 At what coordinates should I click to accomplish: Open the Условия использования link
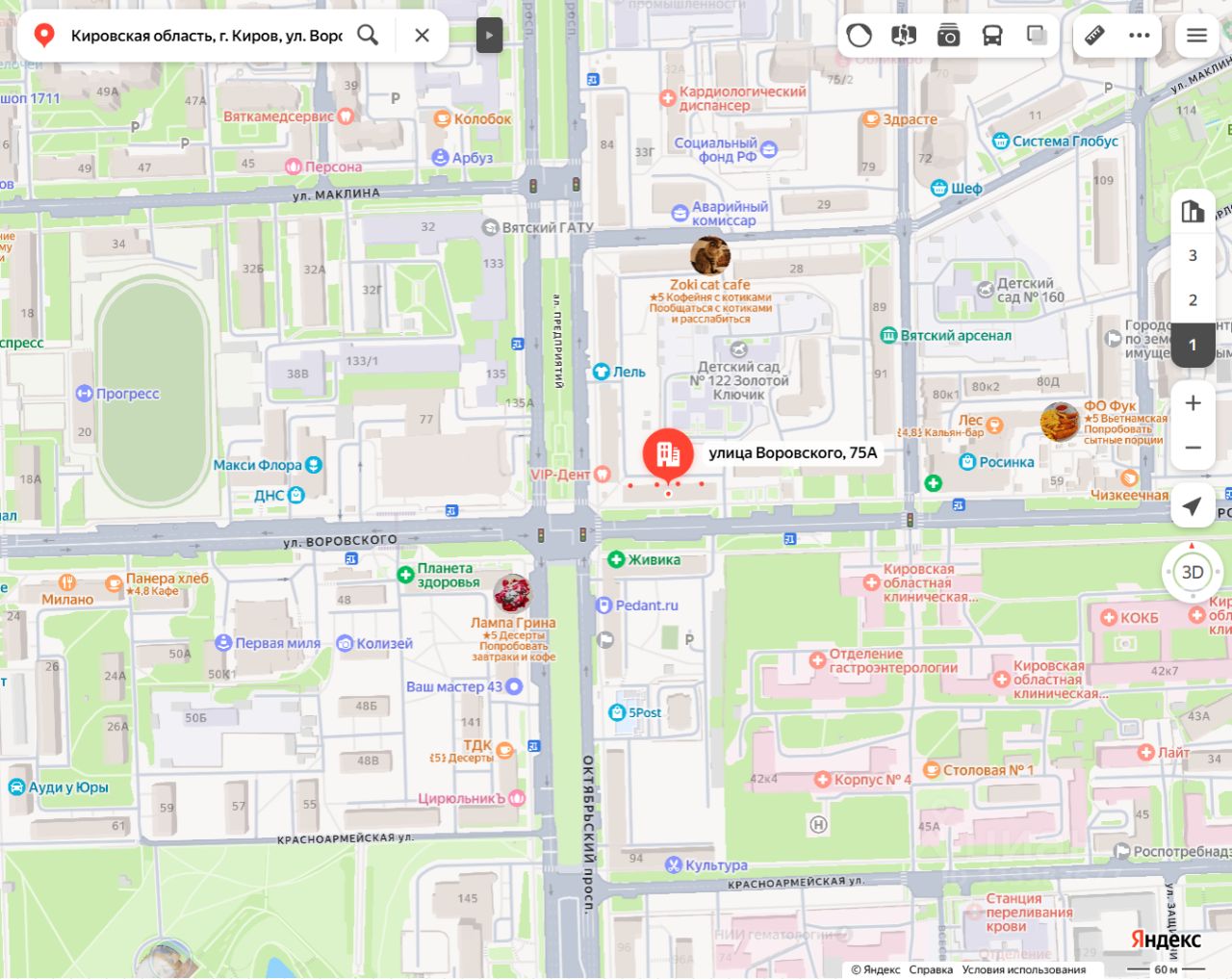(x=1024, y=969)
